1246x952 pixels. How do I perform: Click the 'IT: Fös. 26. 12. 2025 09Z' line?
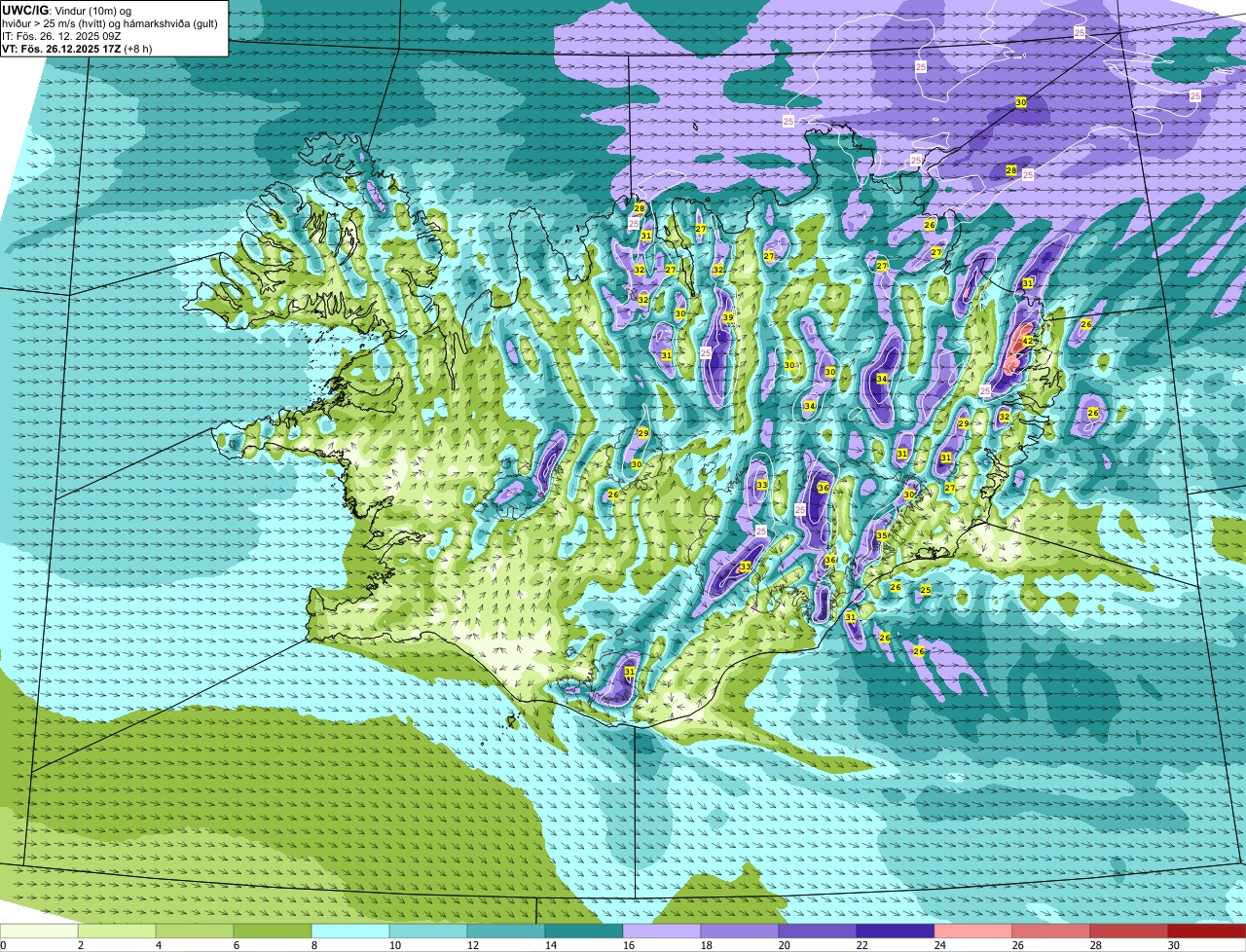coord(61,36)
